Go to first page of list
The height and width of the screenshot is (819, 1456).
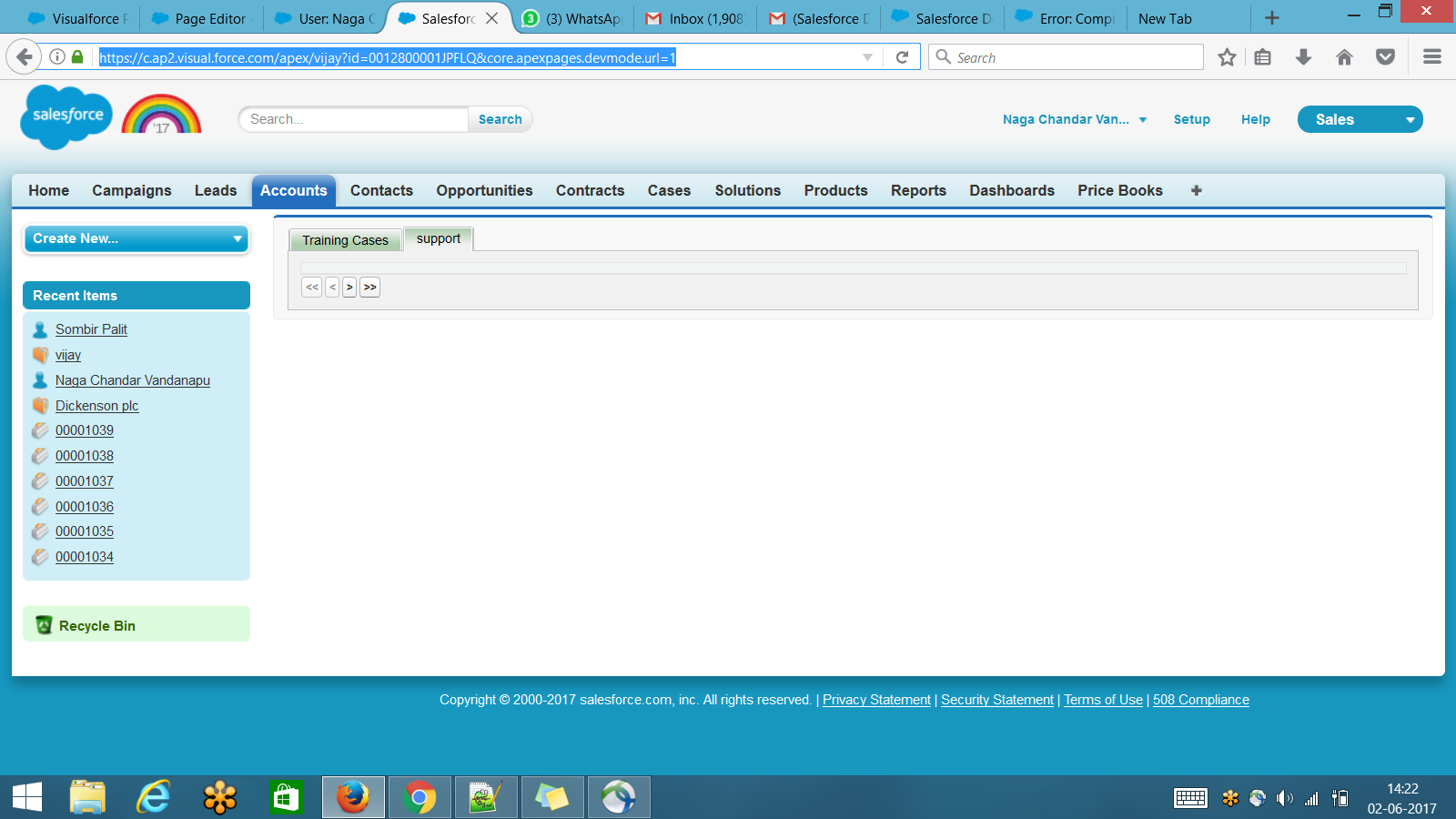pyautogui.click(x=312, y=287)
